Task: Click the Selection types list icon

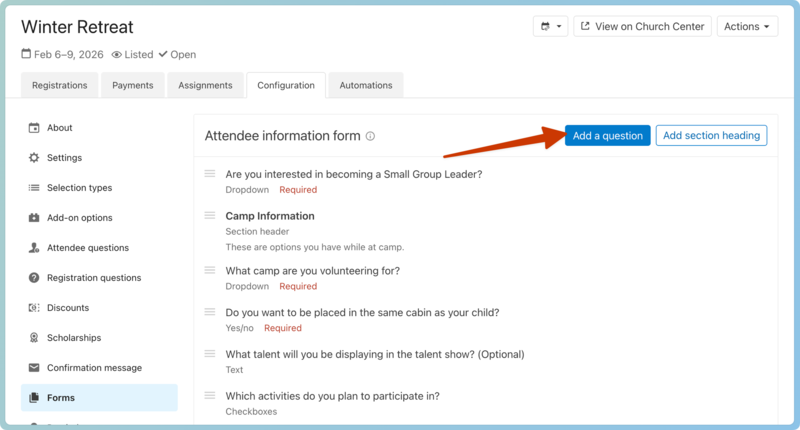Action: 34,188
